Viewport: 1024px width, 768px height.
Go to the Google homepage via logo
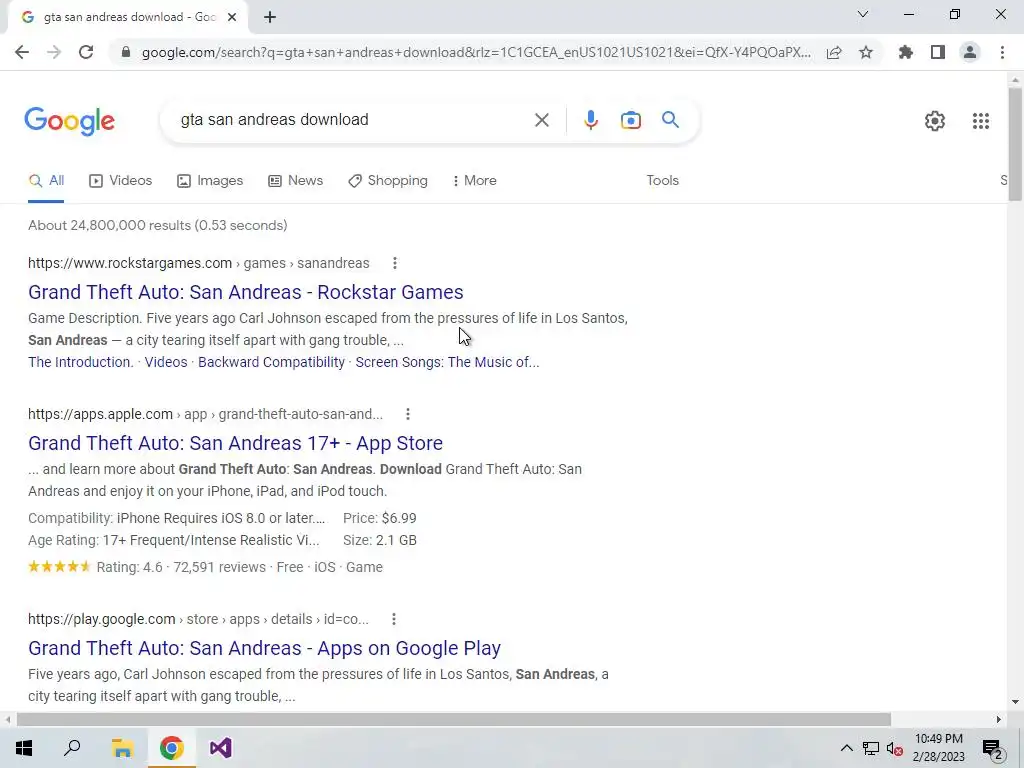coord(69,121)
